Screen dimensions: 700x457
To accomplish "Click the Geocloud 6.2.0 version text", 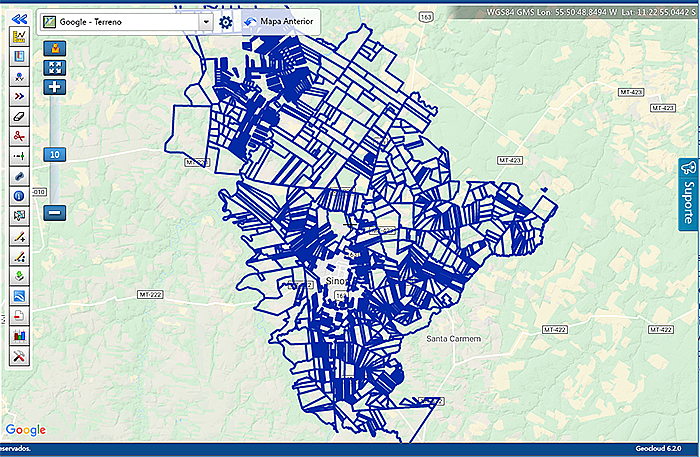I will pyautogui.click(x=658, y=449).
